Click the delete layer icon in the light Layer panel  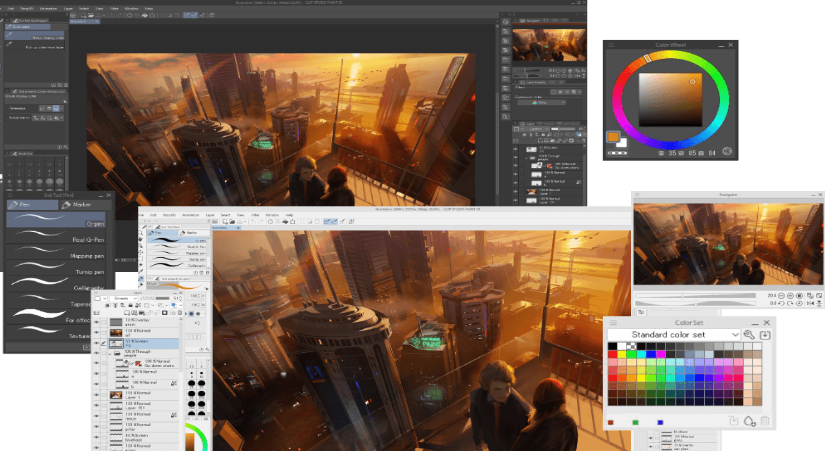pyautogui.click(x=180, y=313)
